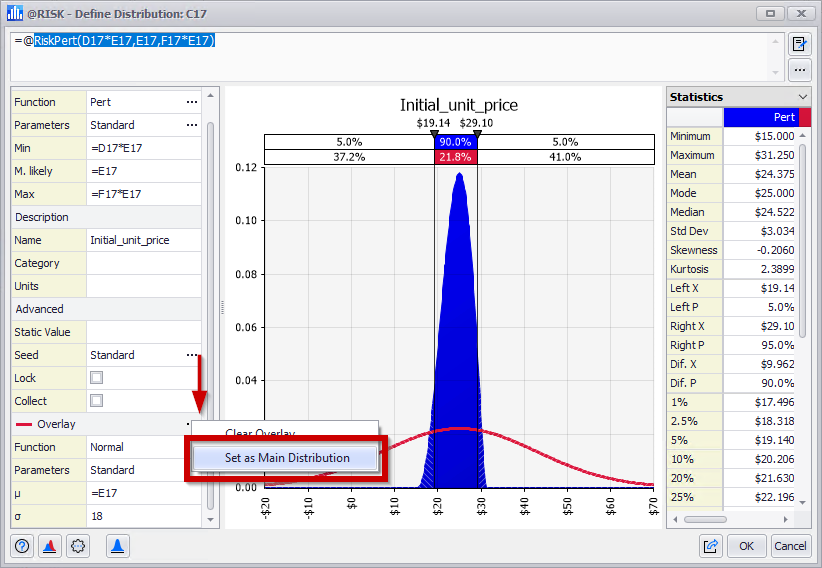The image size is (822, 568).
Task: Choose Set as Main Distribution
Action: (286, 458)
